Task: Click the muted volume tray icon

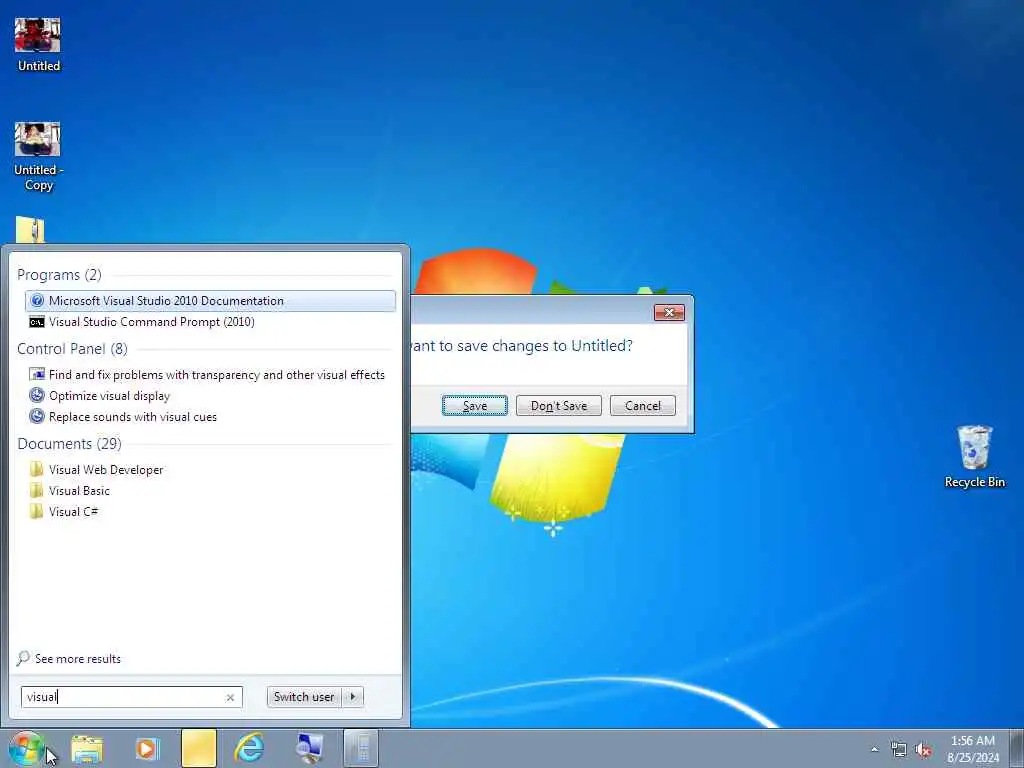Action: [x=923, y=750]
